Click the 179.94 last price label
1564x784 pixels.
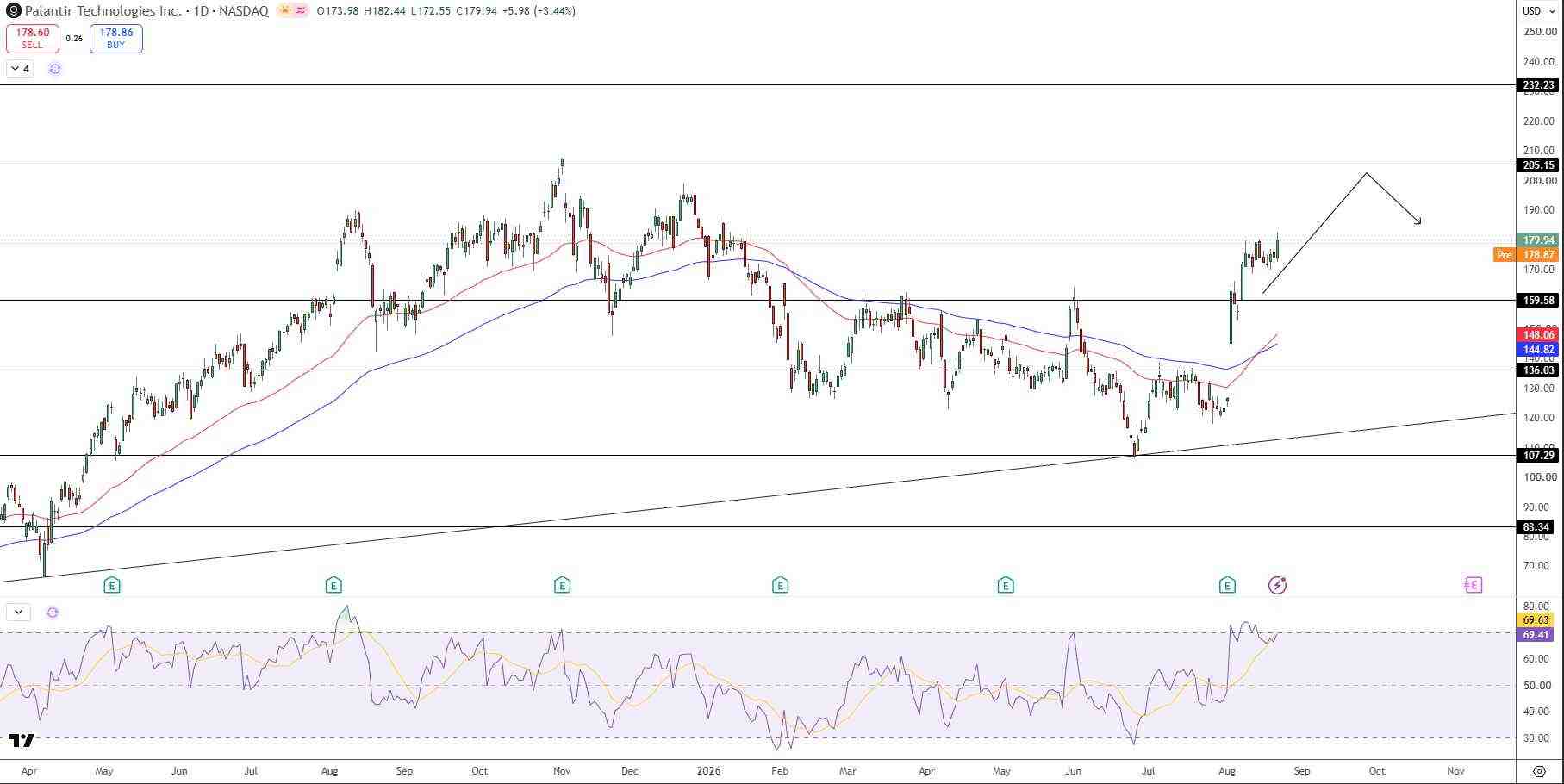(1538, 240)
